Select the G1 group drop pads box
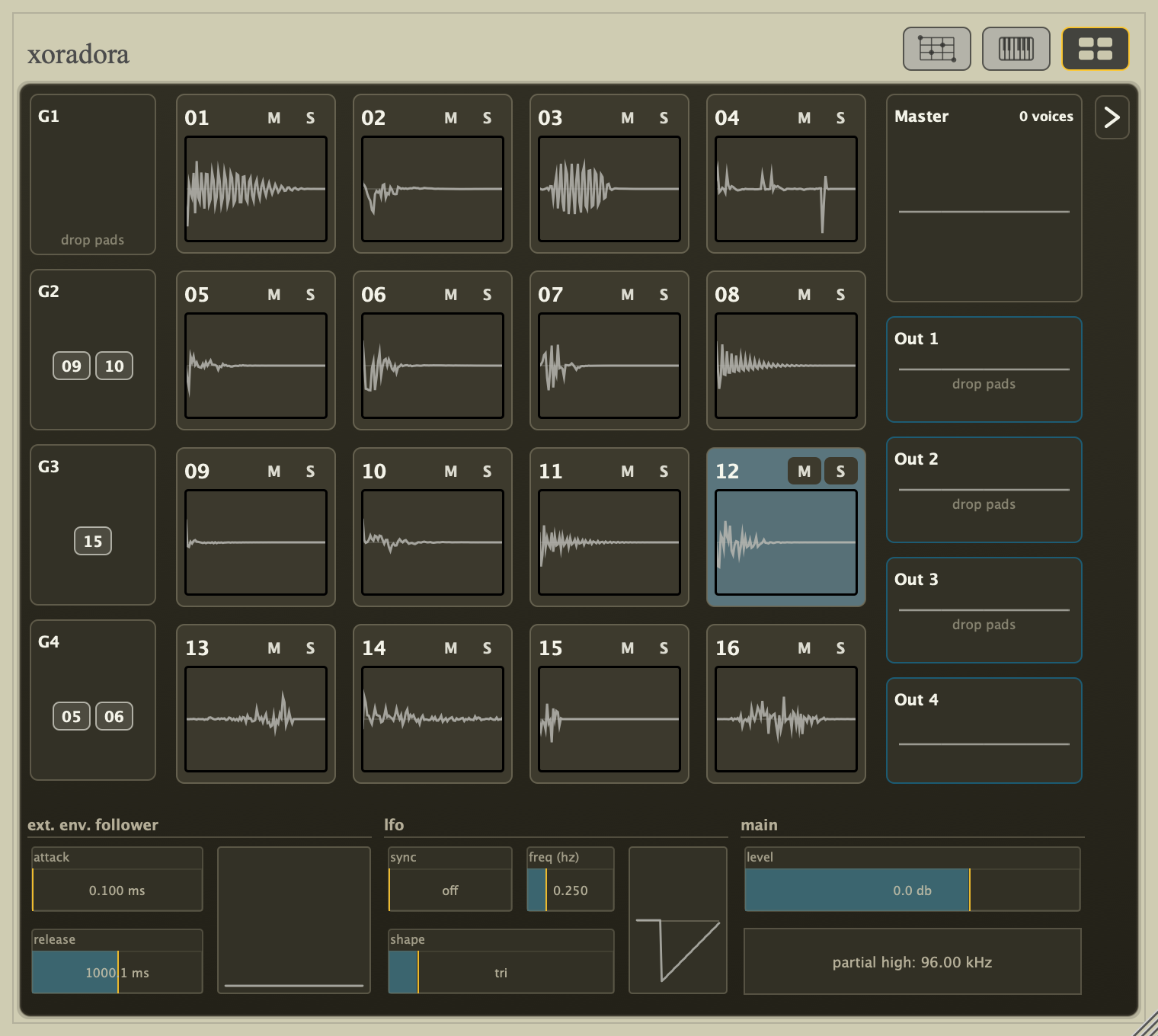This screenshot has height=1036, width=1158. tap(93, 174)
